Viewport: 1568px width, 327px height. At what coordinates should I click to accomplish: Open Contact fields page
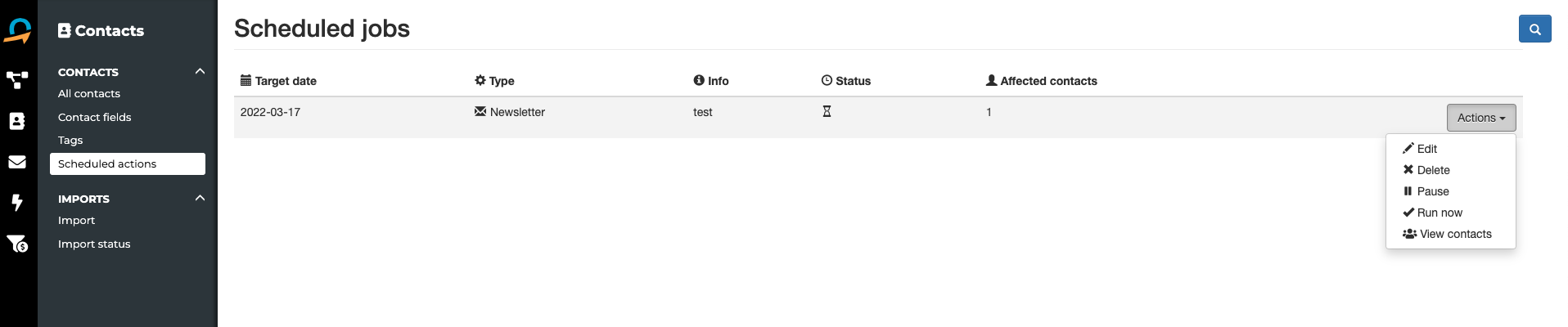pyautogui.click(x=95, y=117)
